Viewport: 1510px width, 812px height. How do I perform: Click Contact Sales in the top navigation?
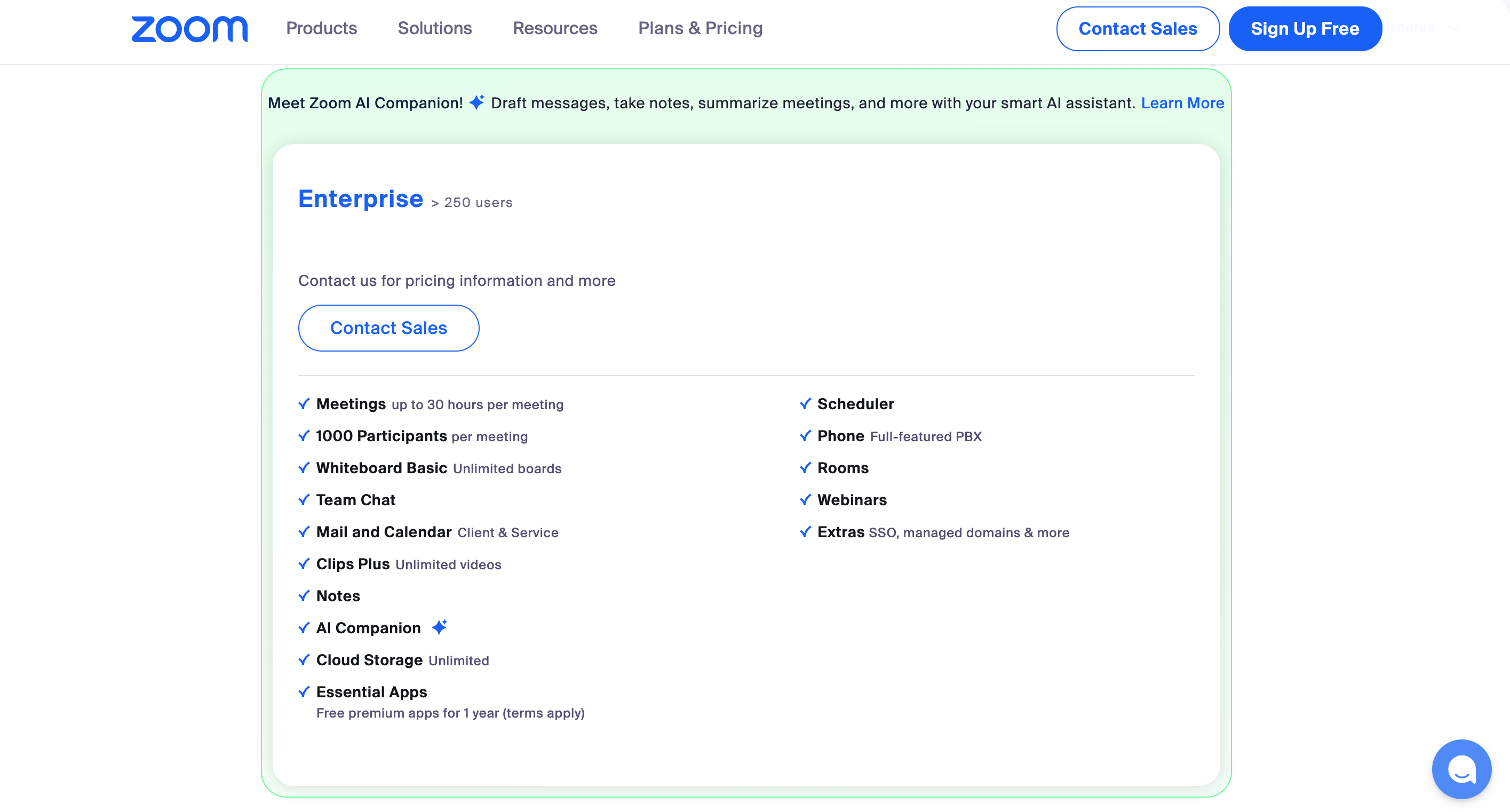[1138, 28]
